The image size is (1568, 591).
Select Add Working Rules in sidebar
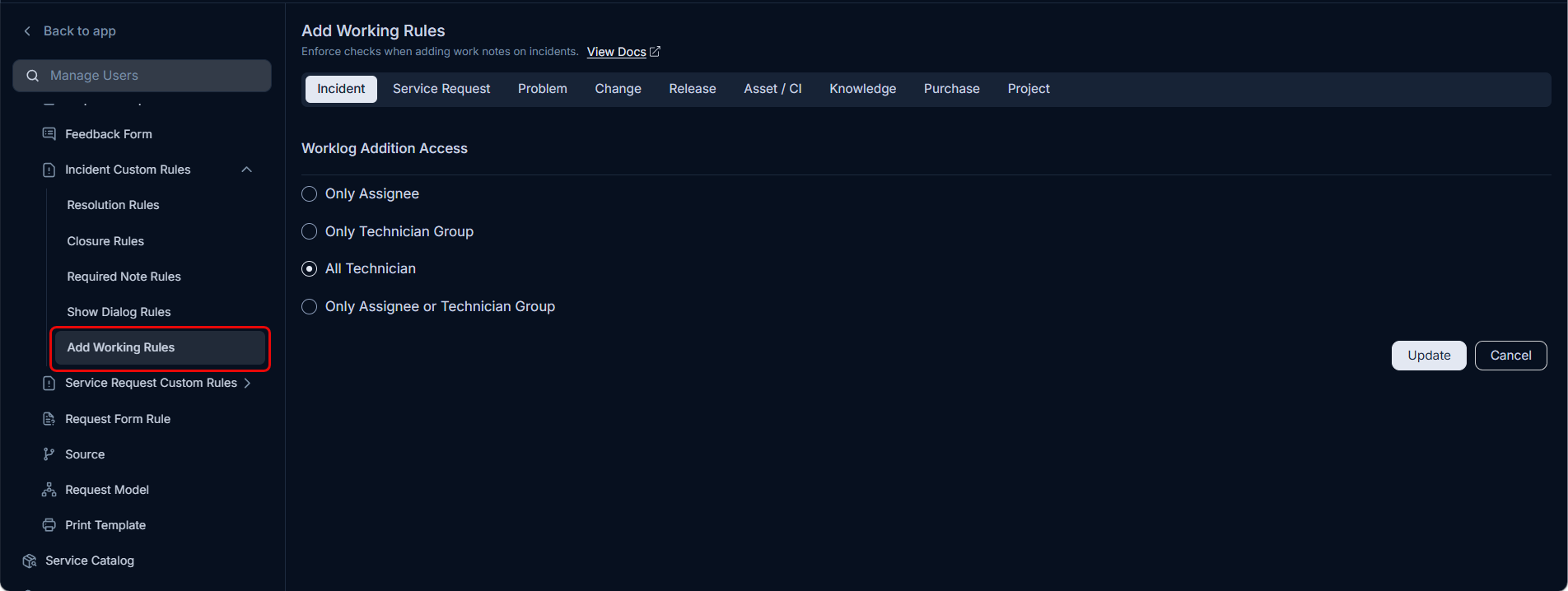pos(161,347)
